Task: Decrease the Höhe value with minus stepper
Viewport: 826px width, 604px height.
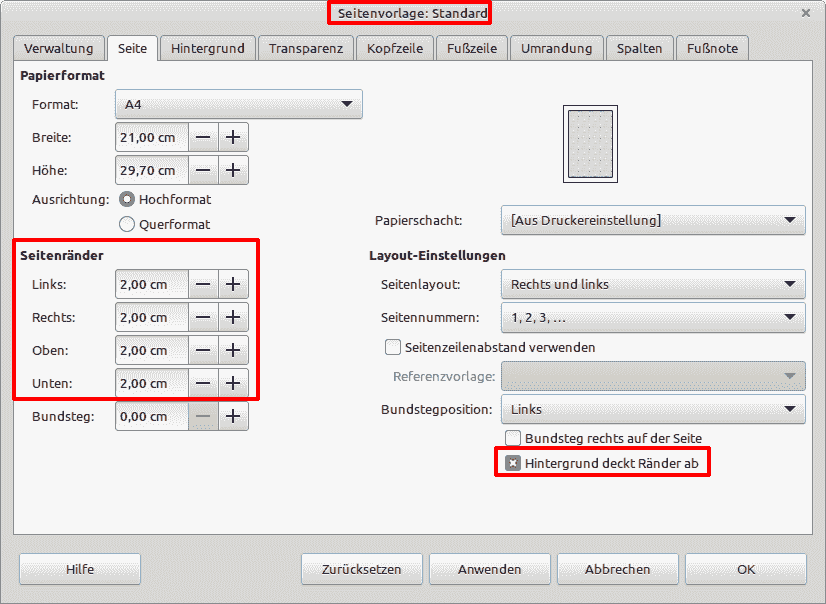Action: (205, 170)
